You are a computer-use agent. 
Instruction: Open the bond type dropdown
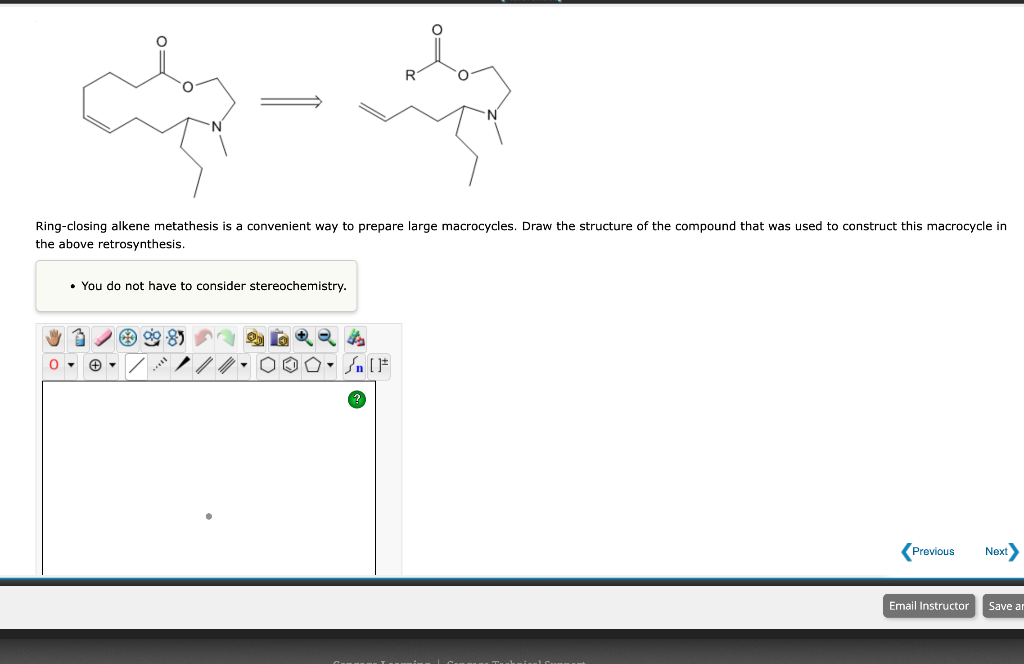[243, 365]
